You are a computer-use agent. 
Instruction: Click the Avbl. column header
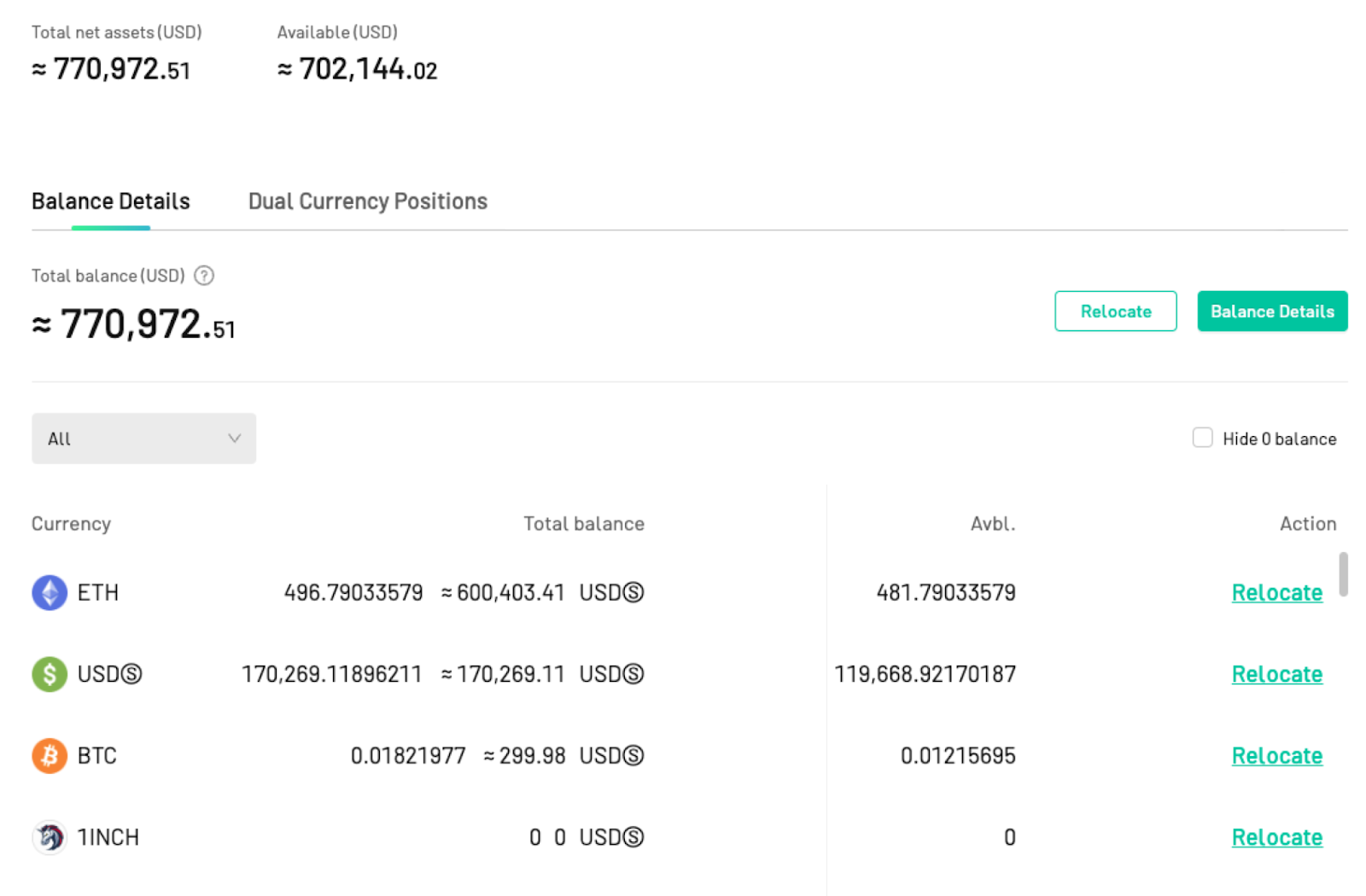tap(993, 524)
